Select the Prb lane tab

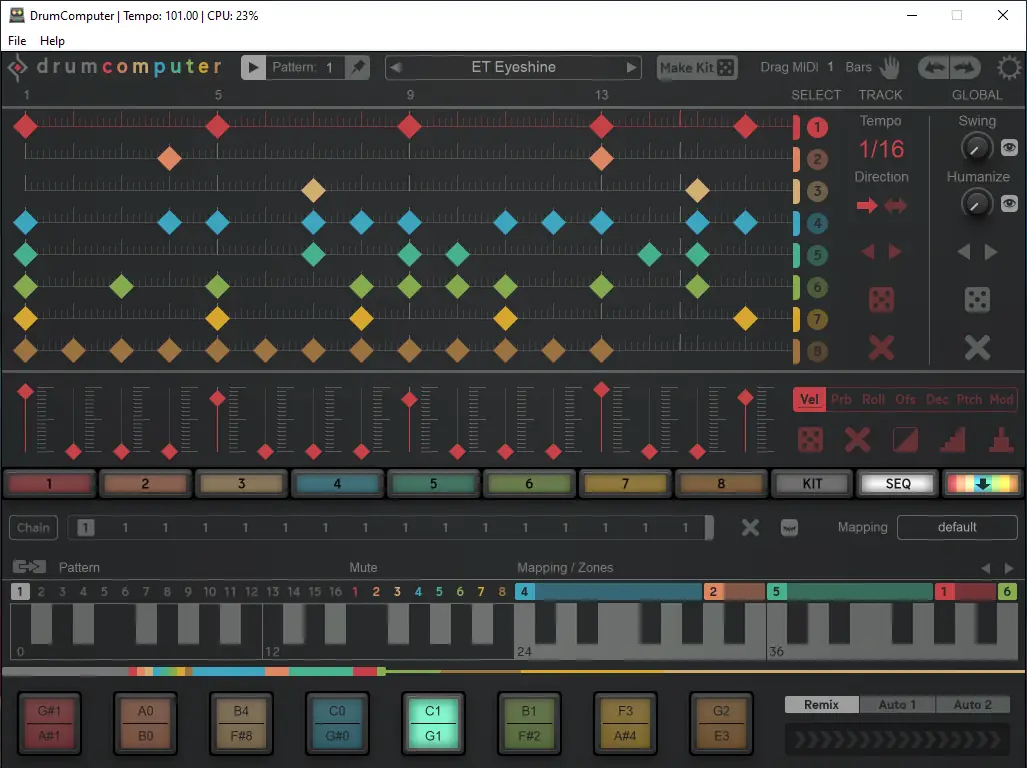click(x=841, y=399)
